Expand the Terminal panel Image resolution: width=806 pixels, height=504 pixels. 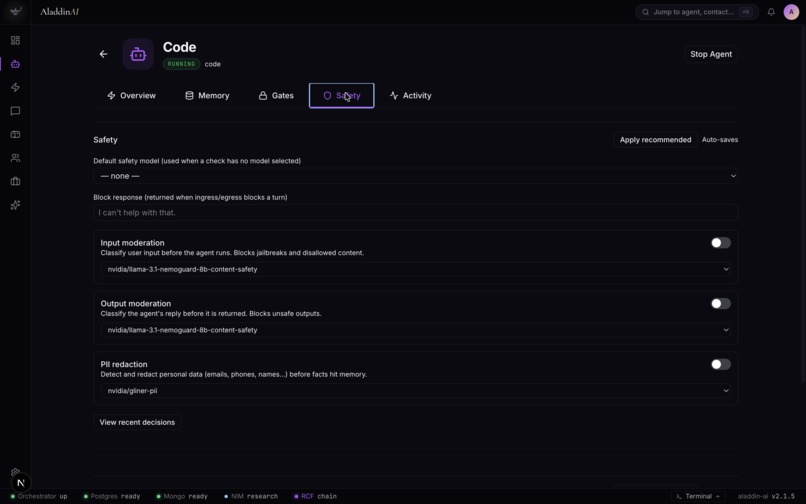click(x=698, y=496)
